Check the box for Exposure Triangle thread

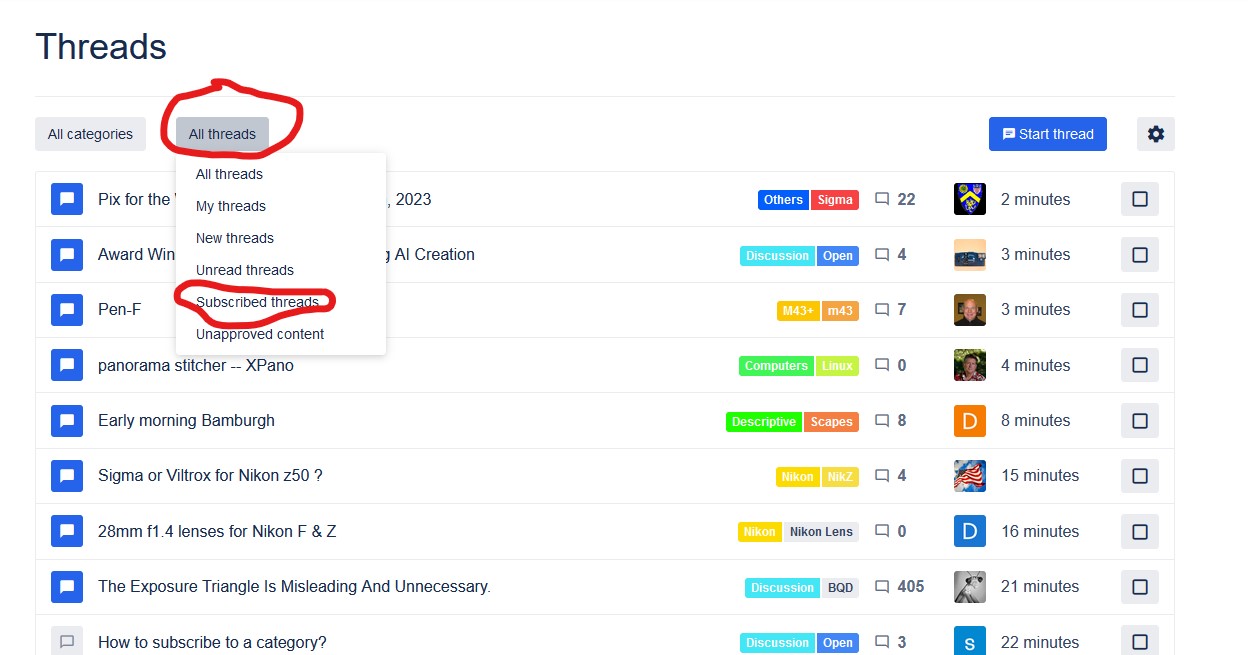[x=1139, y=587]
